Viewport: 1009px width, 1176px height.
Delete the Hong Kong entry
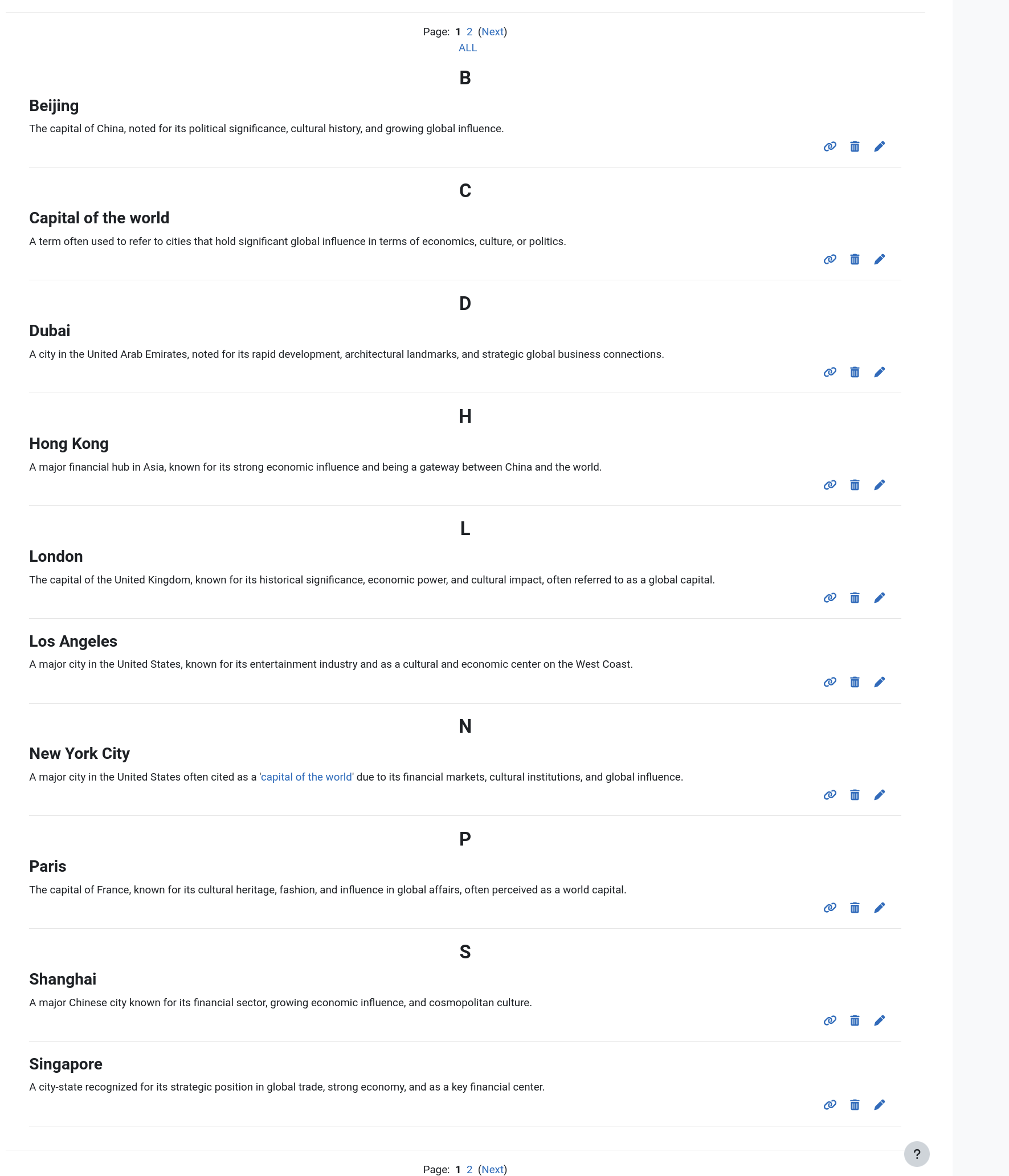[855, 485]
